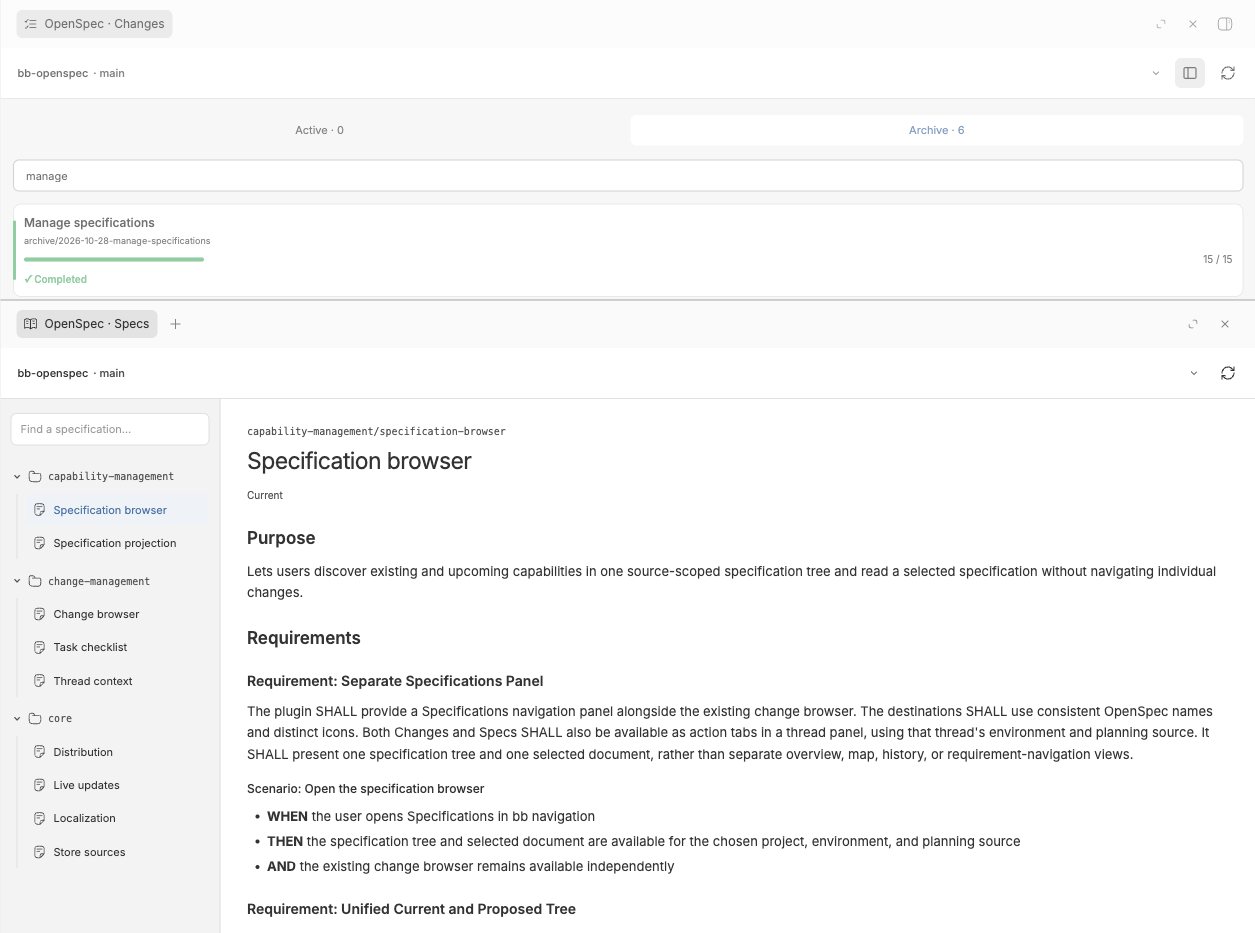Viewport: 1255px width, 933px height.
Task: Click the document icon beside Live updates
Action: click(x=39, y=785)
